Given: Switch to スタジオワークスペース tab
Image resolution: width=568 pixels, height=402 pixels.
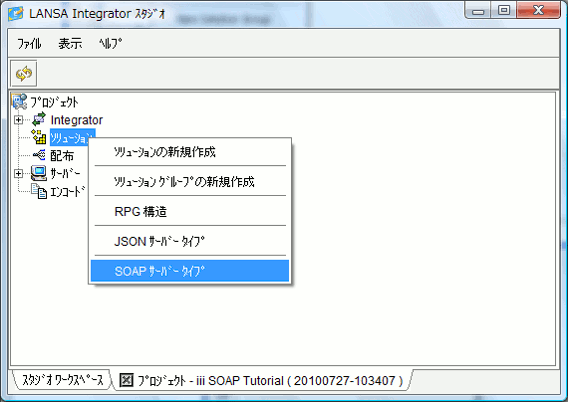Looking at the screenshot, I should click(x=62, y=380).
